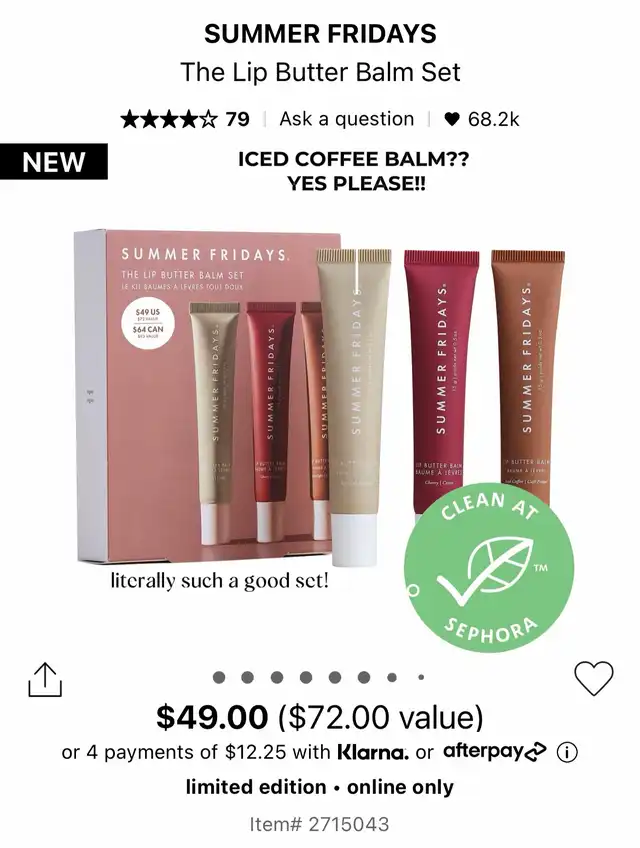
Task: Select the fourth image carousel dot
Action: coord(306,677)
